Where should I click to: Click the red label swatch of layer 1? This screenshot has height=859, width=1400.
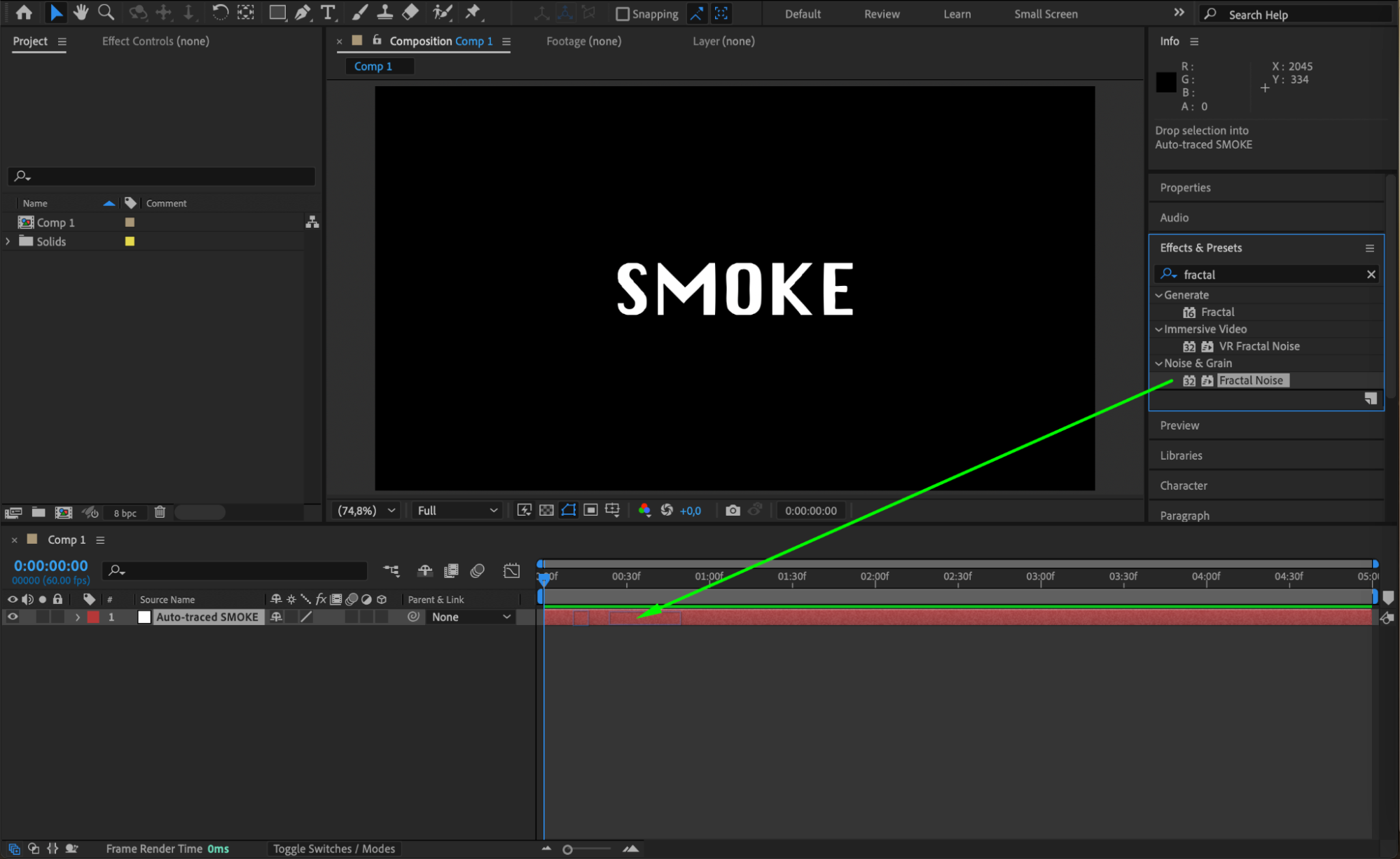[x=93, y=617]
